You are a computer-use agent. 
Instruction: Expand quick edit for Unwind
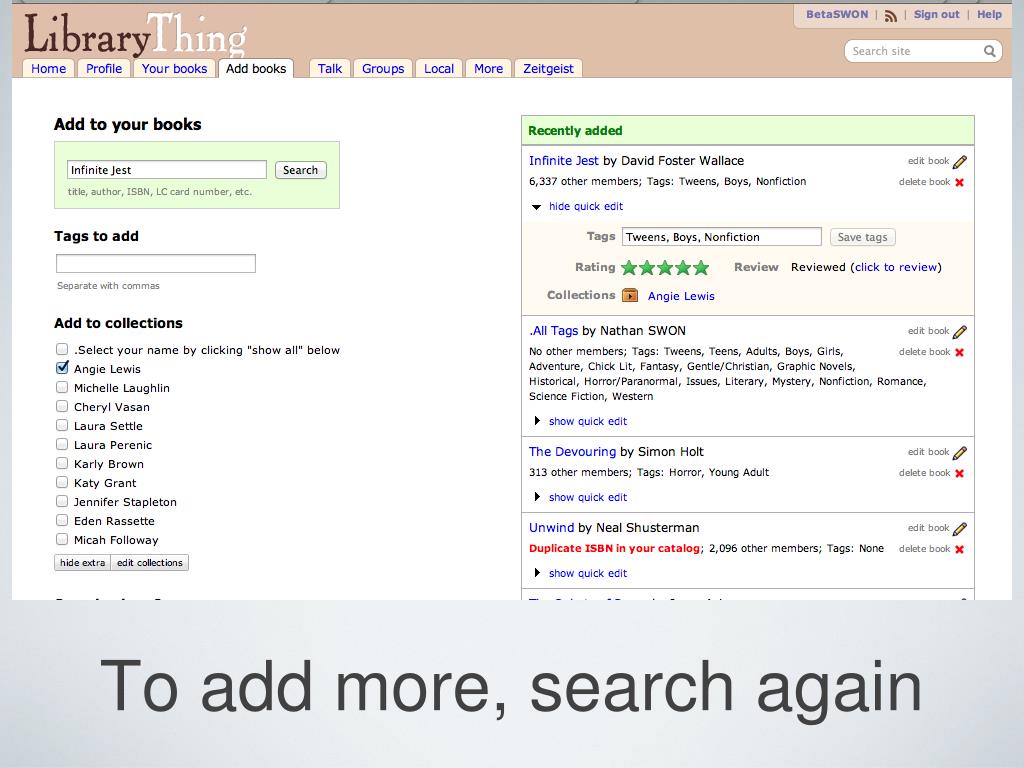588,573
